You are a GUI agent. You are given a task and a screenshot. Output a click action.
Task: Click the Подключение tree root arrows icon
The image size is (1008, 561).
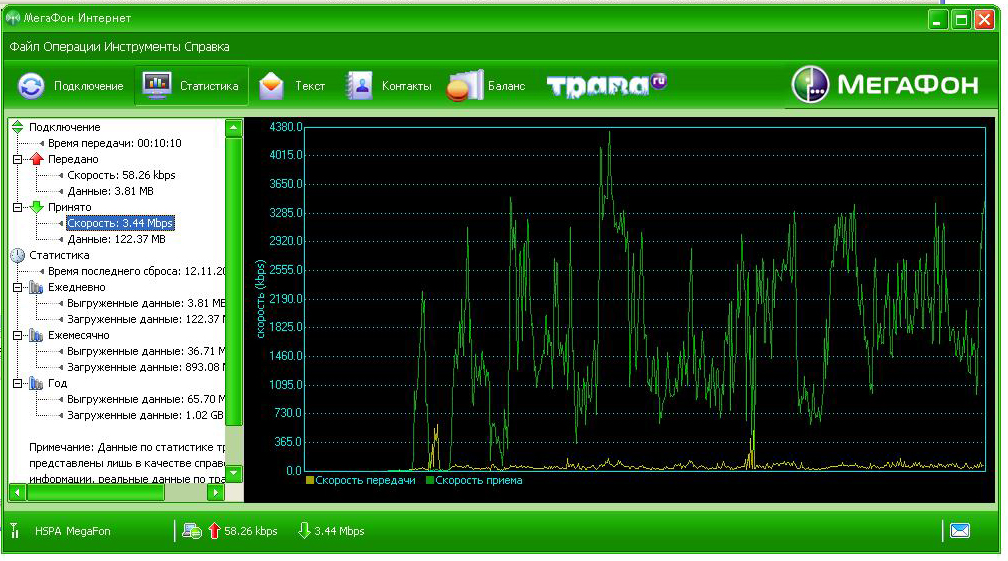[x=17, y=127]
